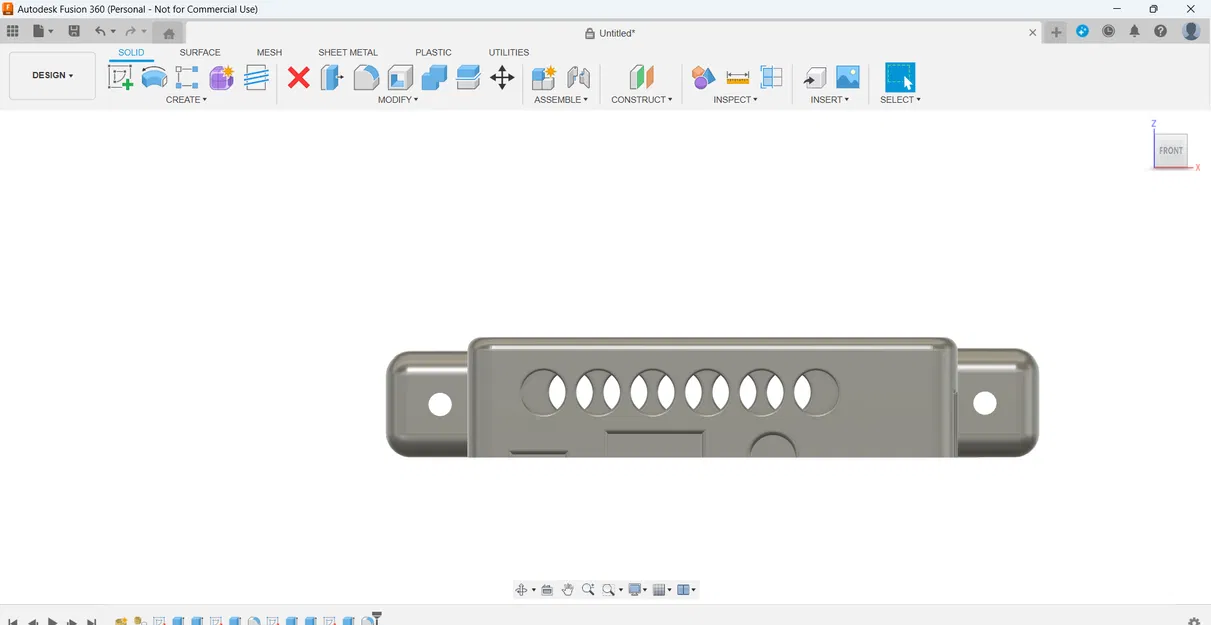Open the display settings dropdown
The image size is (1211, 625).
(x=636, y=589)
